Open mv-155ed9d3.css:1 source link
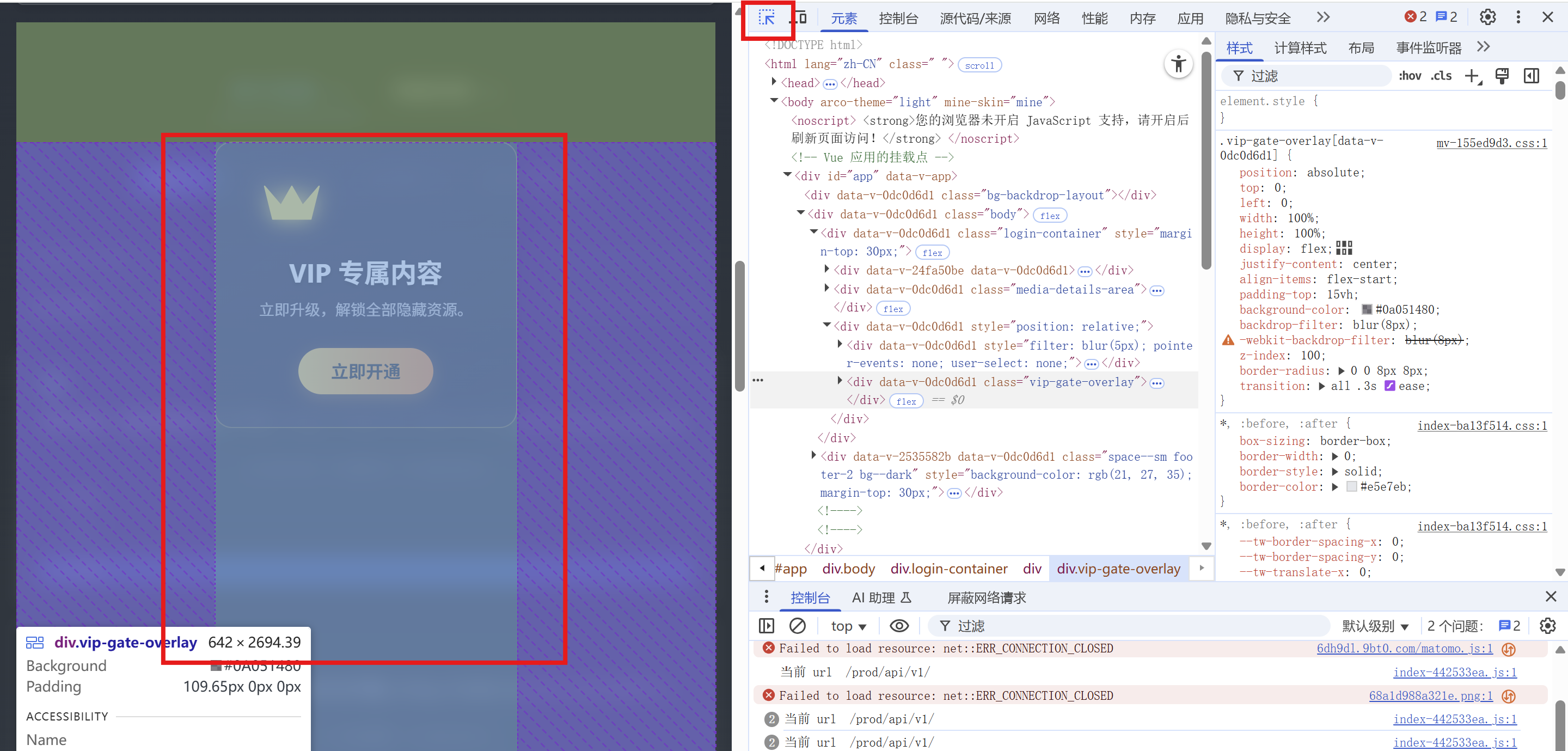This screenshot has height=751, width=1568. [1491, 143]
